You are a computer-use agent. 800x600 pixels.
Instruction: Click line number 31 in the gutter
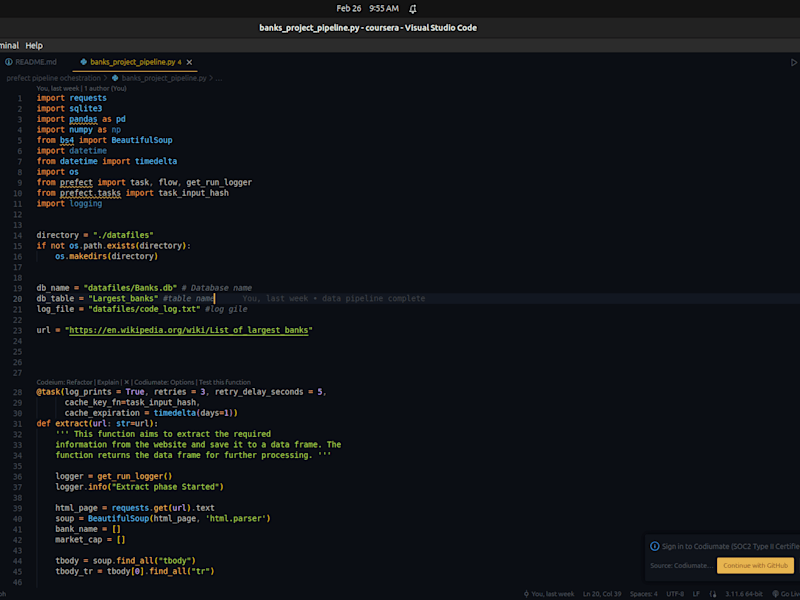pos(17,424)
